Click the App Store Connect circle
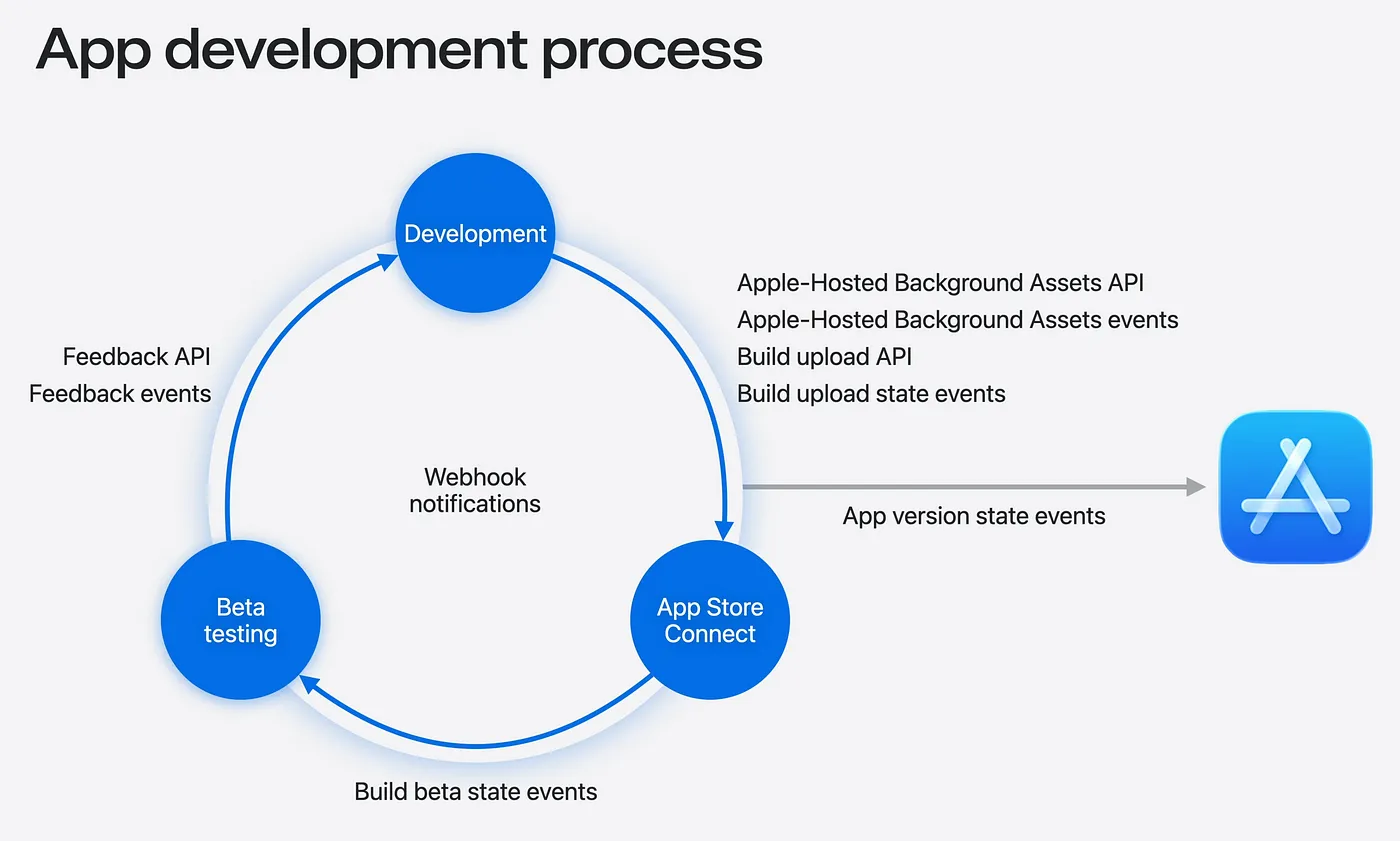1400x841 pixels. tap(710, 620)
